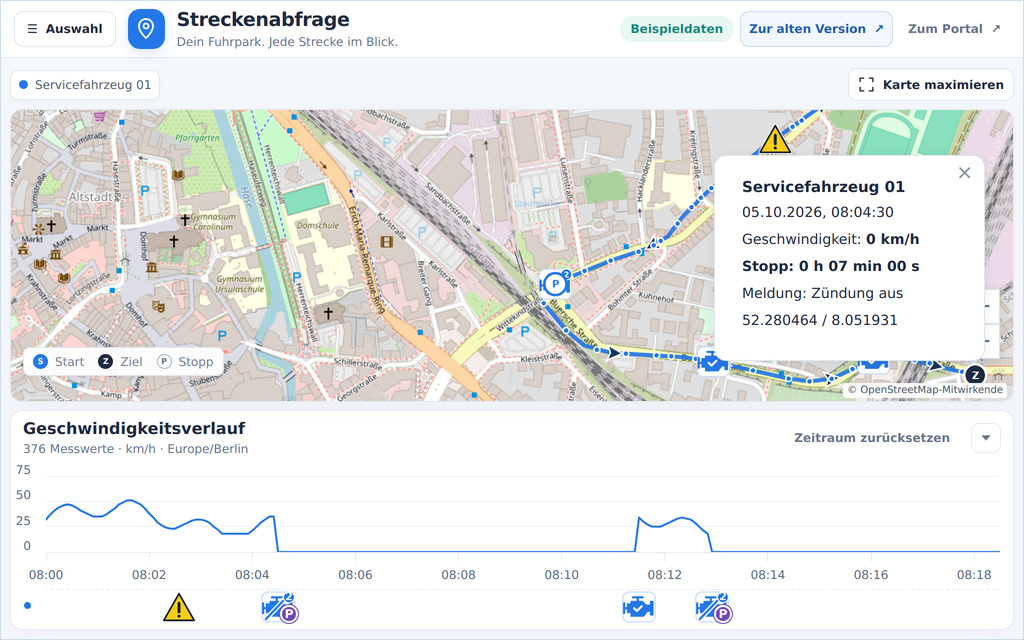Close the Servicefahrzeug 01 map popup
Screen dimensions: 1024x640
[x=964, y=173]
